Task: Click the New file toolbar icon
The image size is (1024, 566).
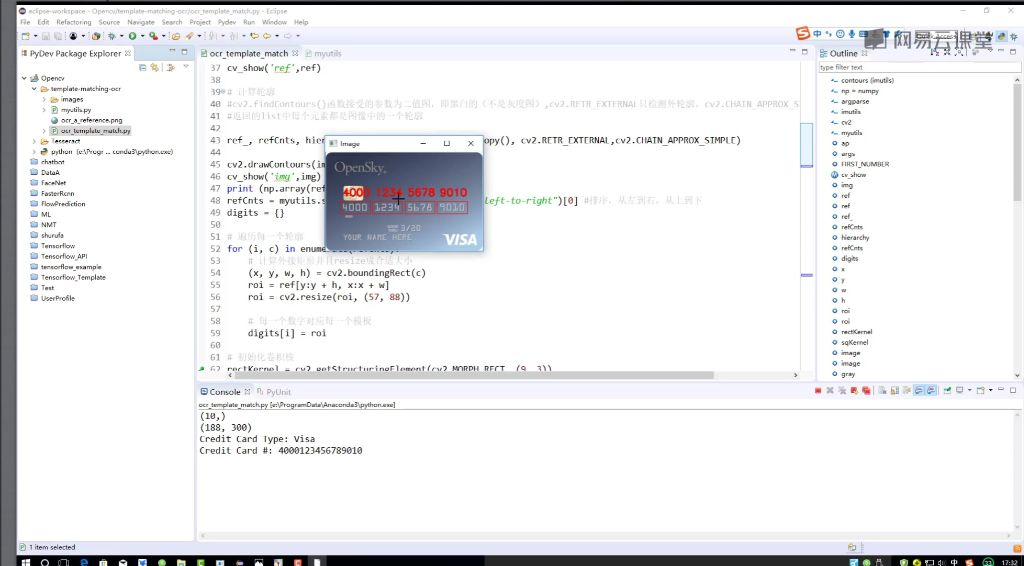Action: click(25, 36)
